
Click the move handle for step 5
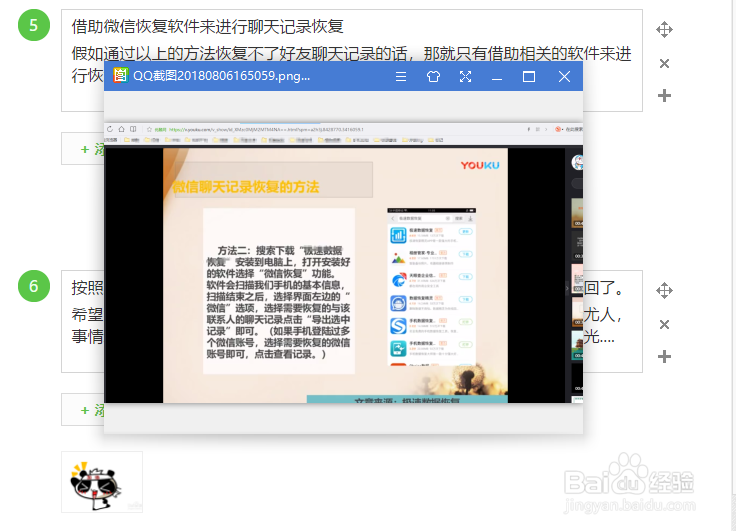click(x=664, y=30)
